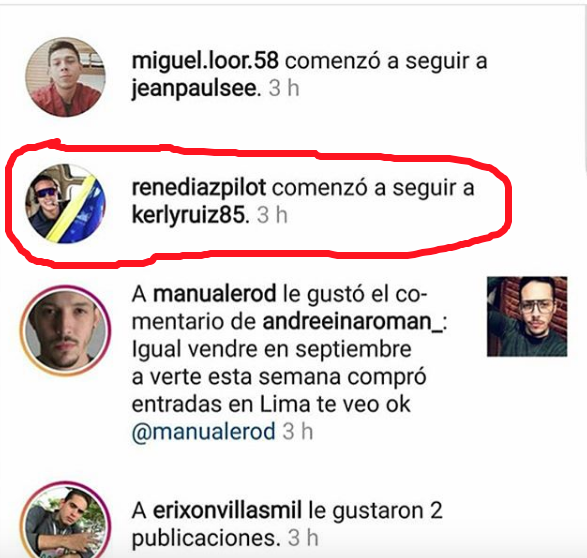
Task: Visit kerlyruiz85's profile
Action: click(x=188, y=216)
